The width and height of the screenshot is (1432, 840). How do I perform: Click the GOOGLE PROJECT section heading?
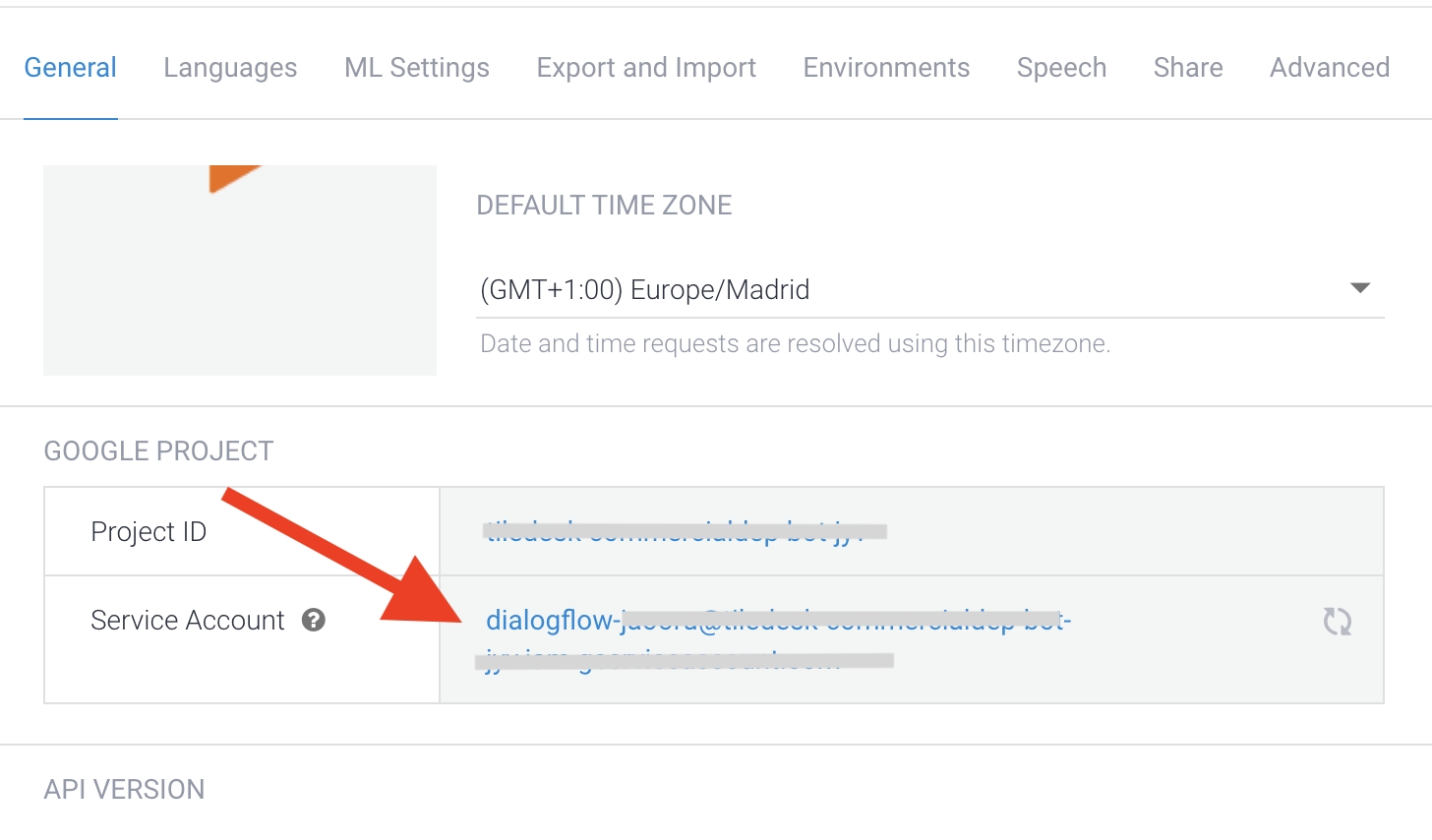[159, 451]
